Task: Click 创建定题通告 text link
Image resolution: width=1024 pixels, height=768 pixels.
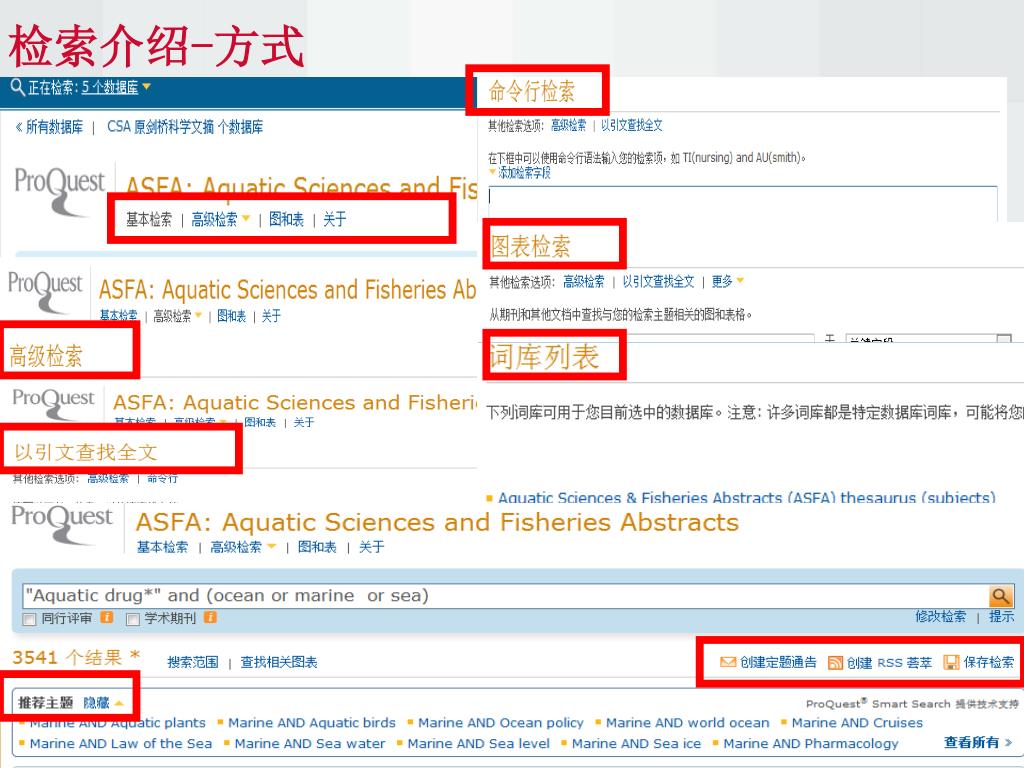Action: [778, 662]
